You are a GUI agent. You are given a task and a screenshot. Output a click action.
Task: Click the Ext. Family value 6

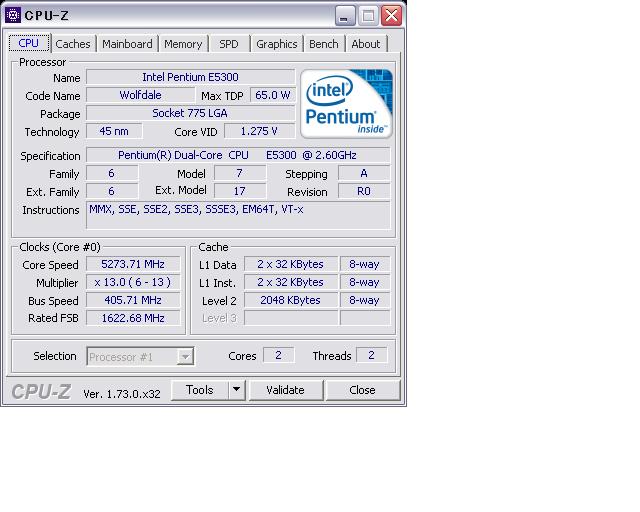(112, 191)
